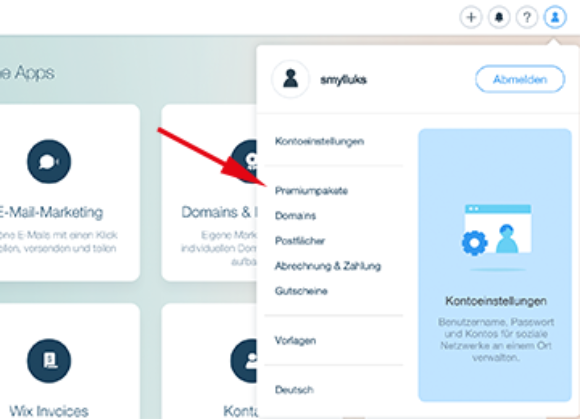Open help with the question mark icon

(527, 17)
